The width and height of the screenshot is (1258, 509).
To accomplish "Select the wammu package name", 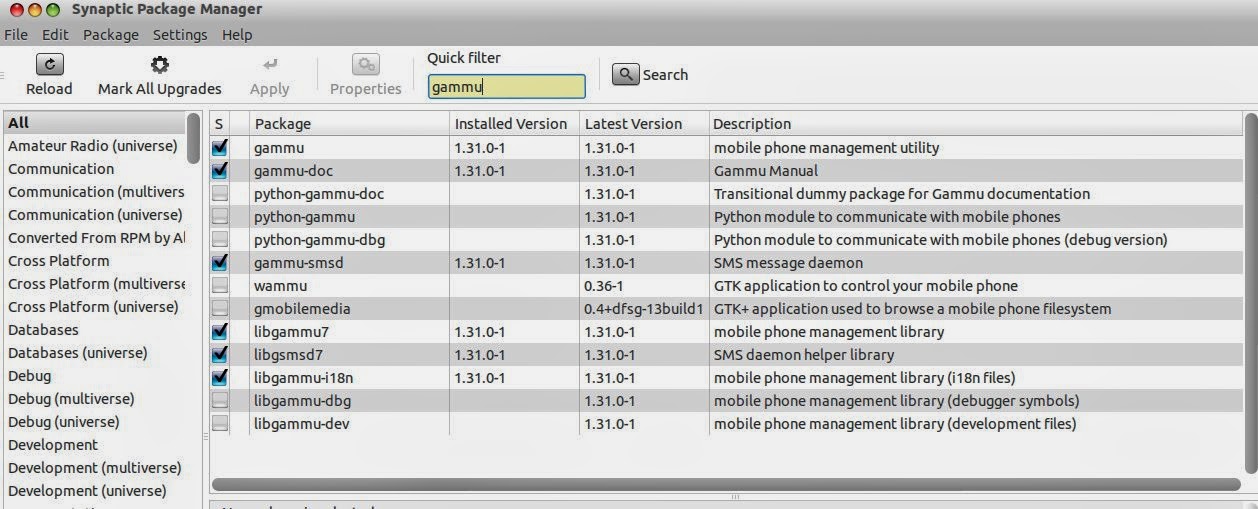I will point(281,285).
